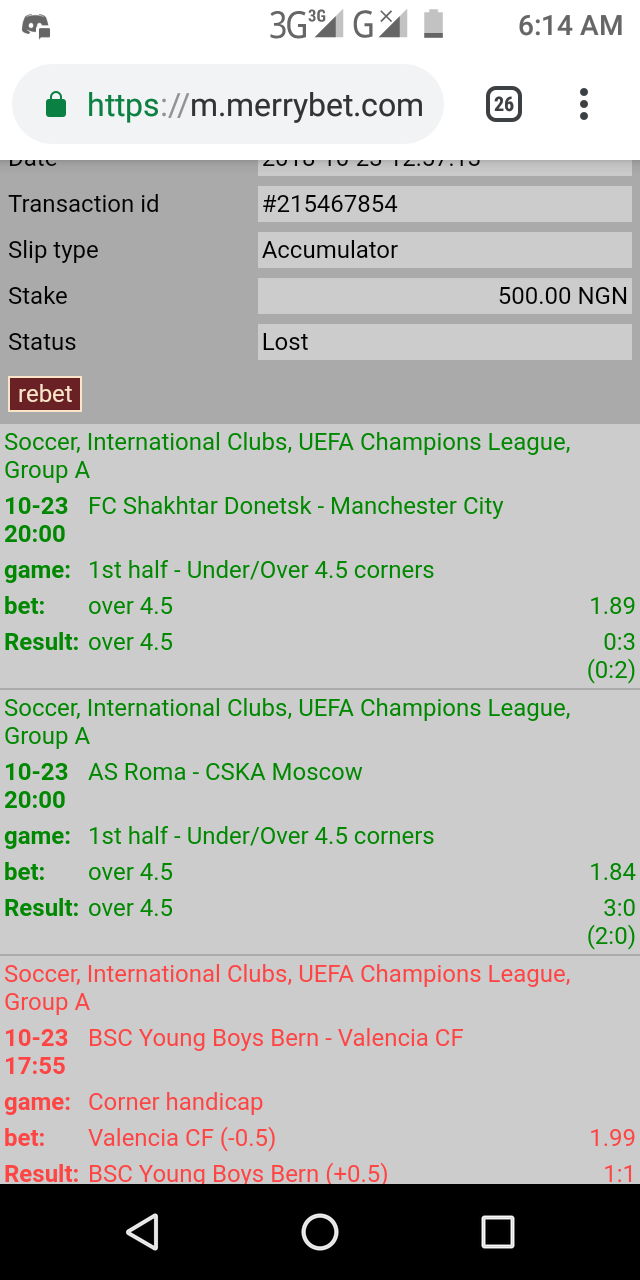Click the rebet button
The image size is (640, 1280).
[45, 394]
